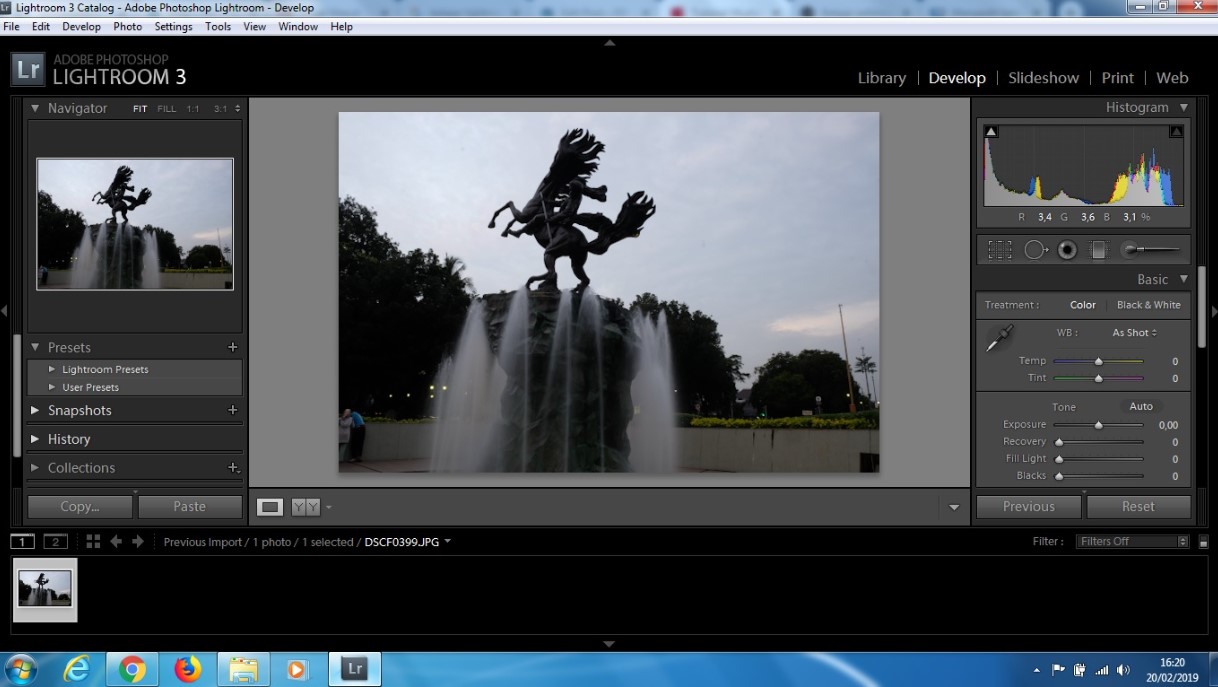Open the Filters Off dropdown

coord(1132,541)
